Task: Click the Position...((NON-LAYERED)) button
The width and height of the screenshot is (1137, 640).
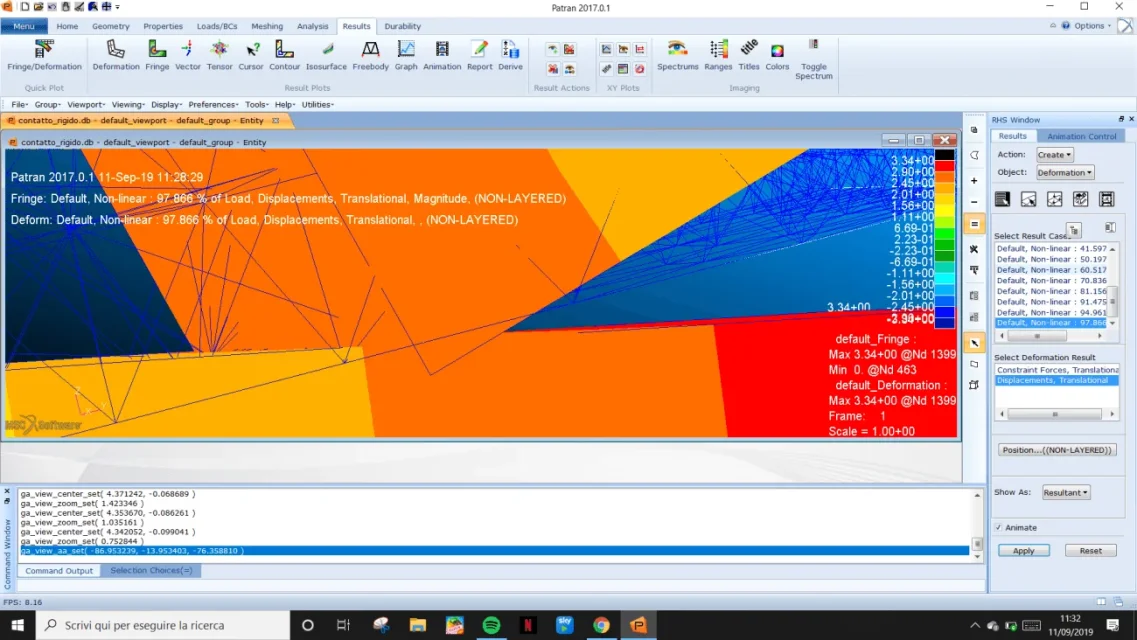Action: click(x=1057, y=450)
